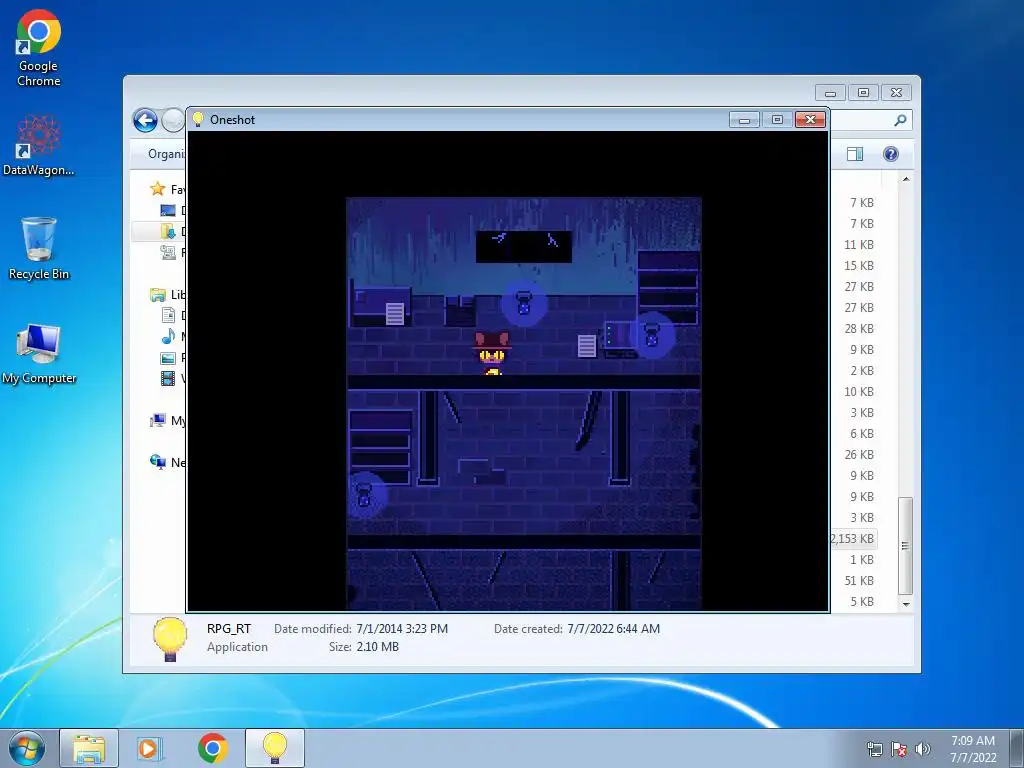
Task: Click Date created value 7/7/2022 6:44 AM
Action: (613, 629)
